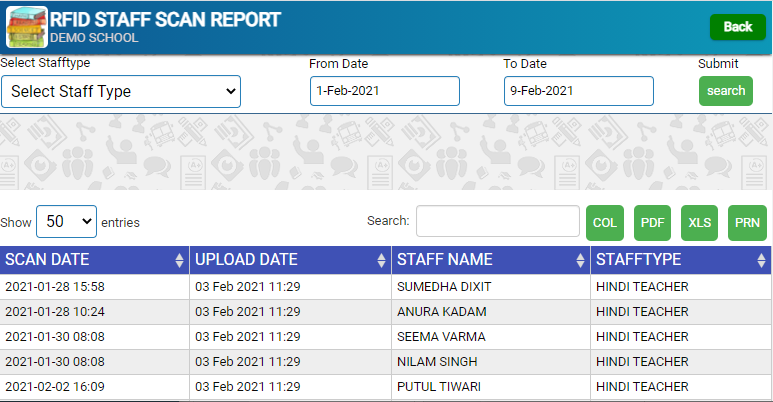Click into the table Search box
This screenshot has height=402, width=773.
(x=498, y=221)
